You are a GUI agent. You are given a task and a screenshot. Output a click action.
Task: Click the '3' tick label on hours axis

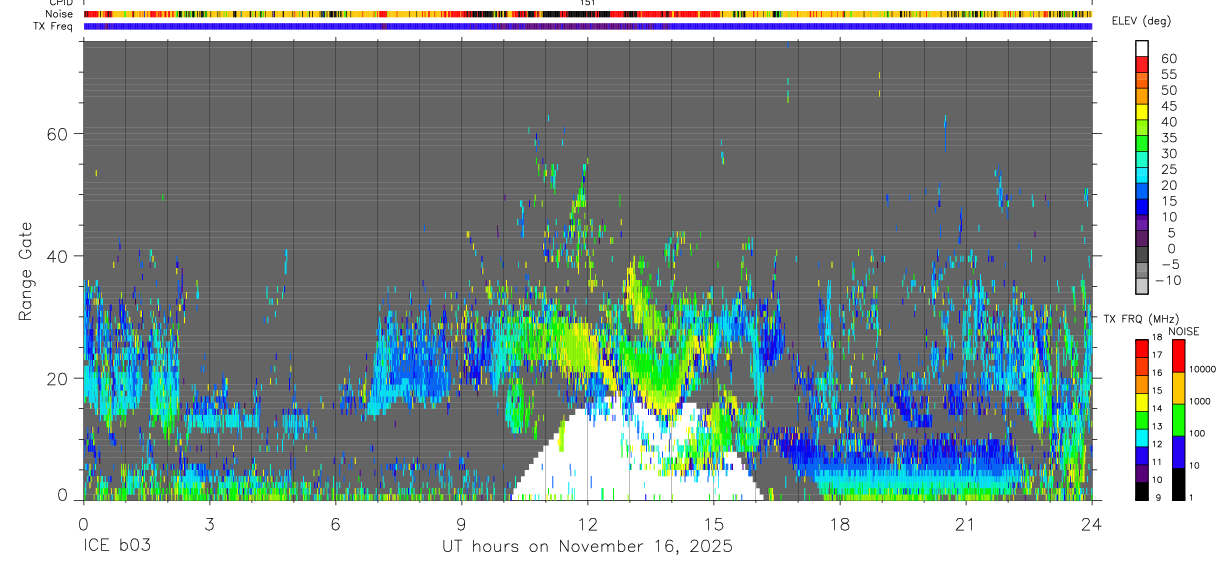tap(209, 523)
